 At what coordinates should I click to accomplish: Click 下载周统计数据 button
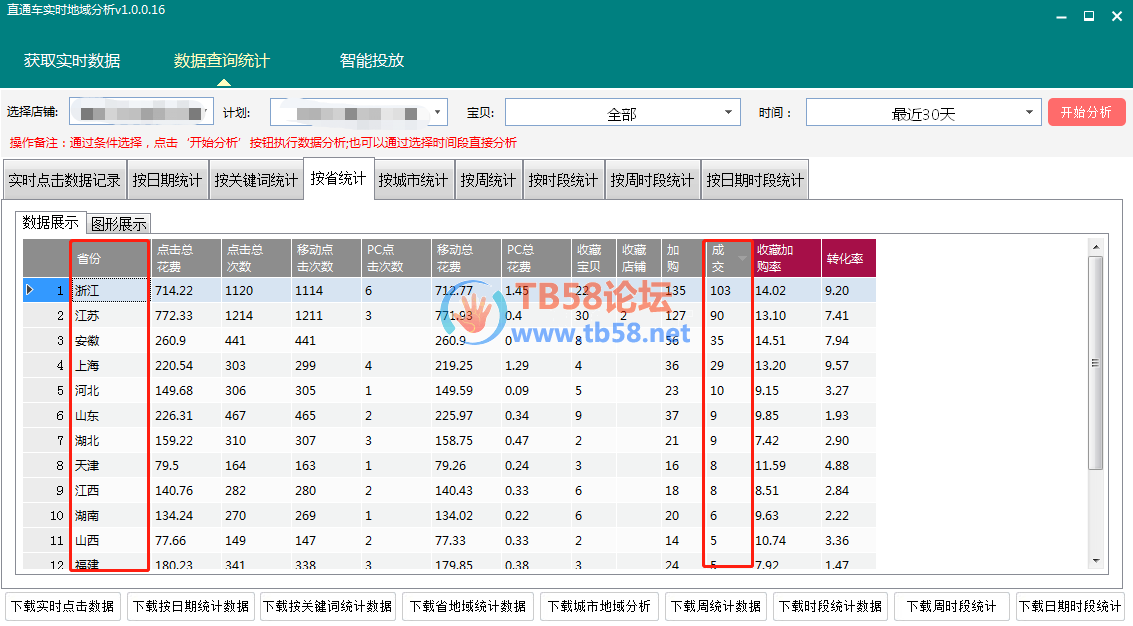[x=715, y=606]
